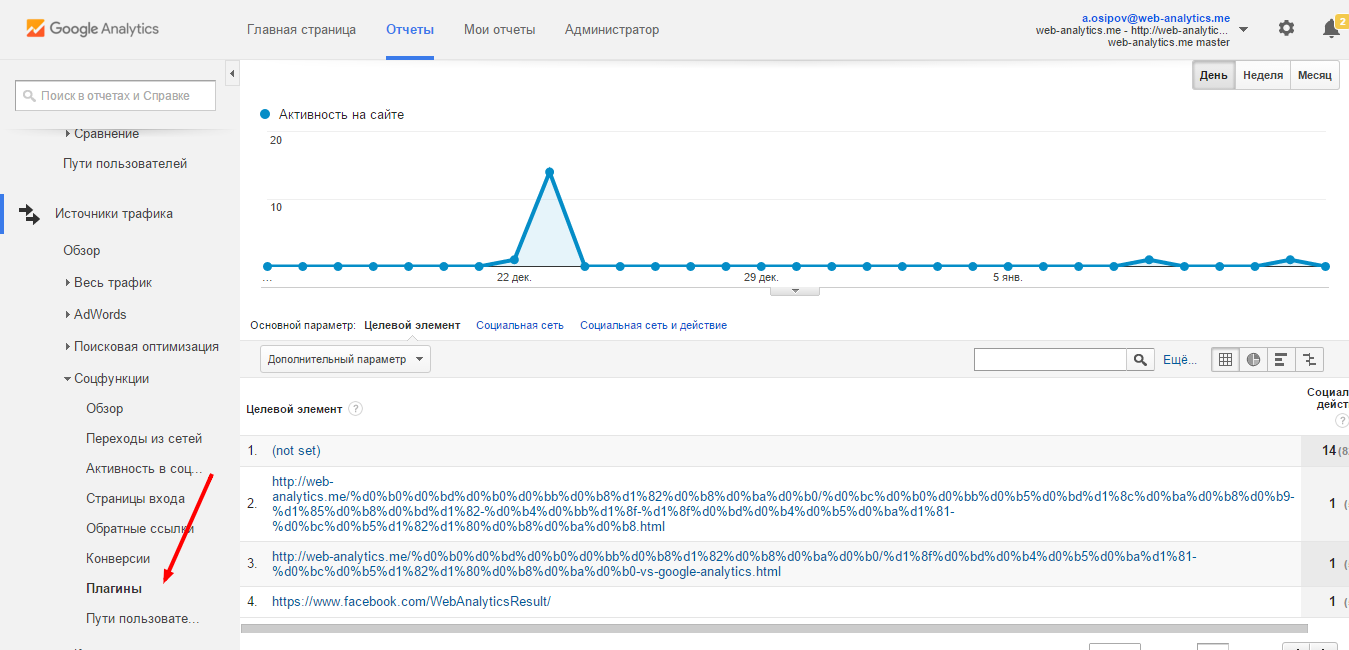Switch to pie chart view icon
This screenshot has width=1349, height=650.
coord(1253,360)
